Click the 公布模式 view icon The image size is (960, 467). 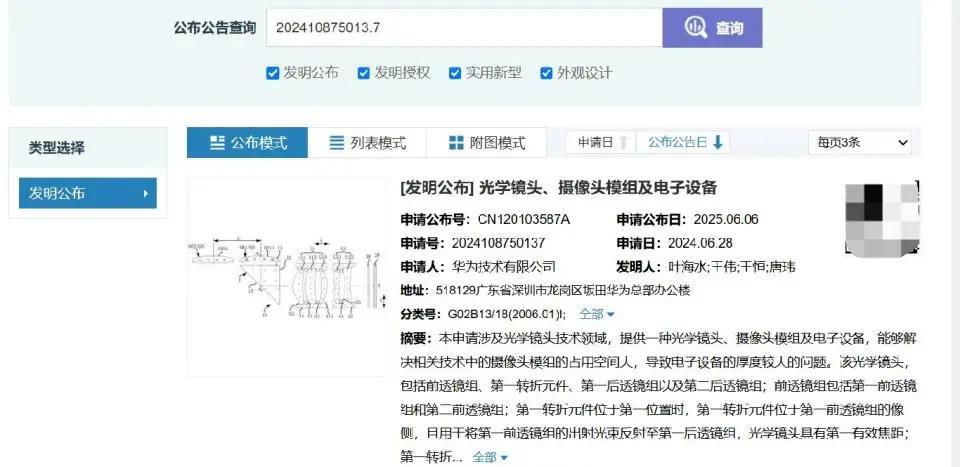[x=217, y=143]
